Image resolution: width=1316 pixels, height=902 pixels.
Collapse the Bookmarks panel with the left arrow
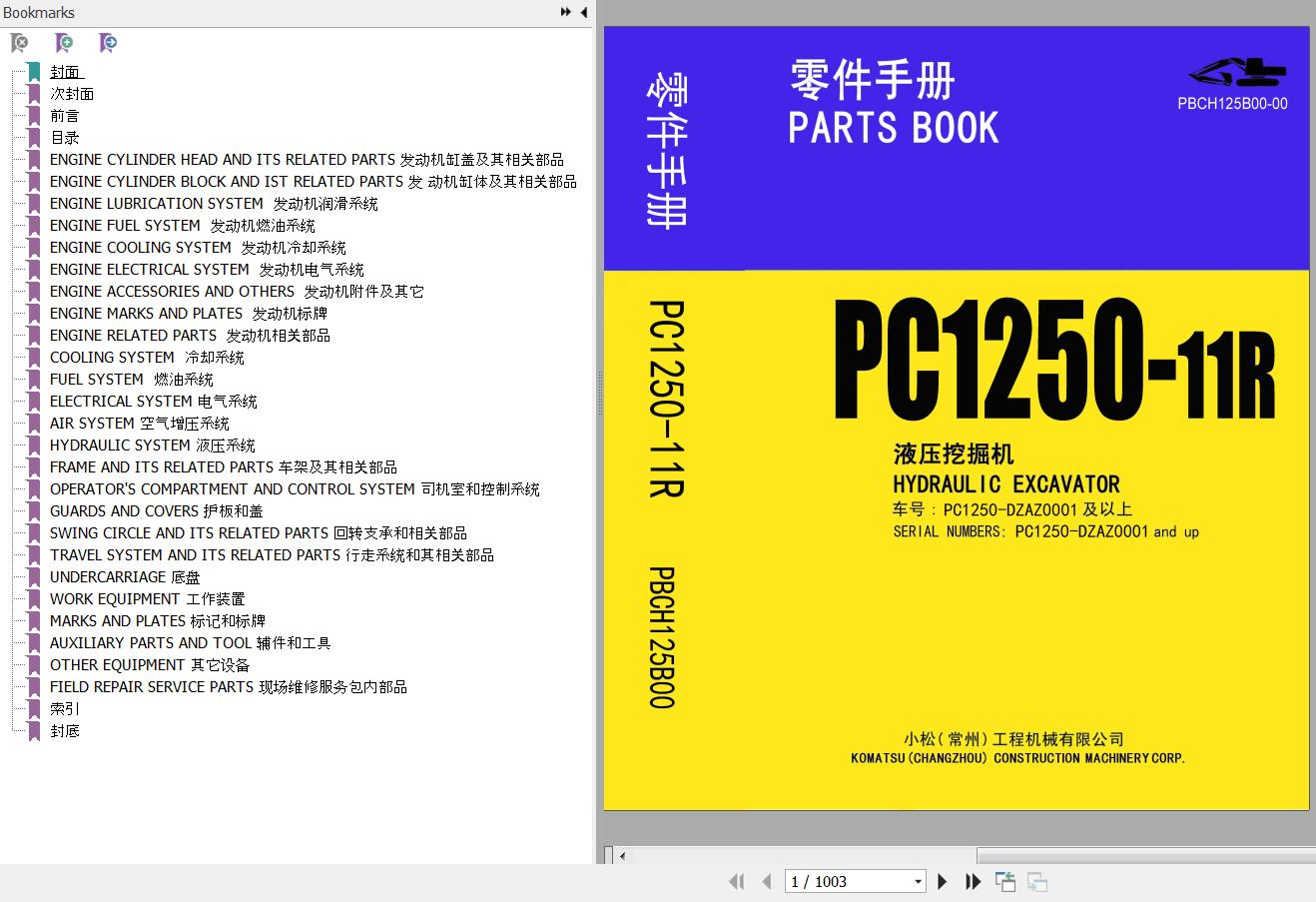[584, 12]
